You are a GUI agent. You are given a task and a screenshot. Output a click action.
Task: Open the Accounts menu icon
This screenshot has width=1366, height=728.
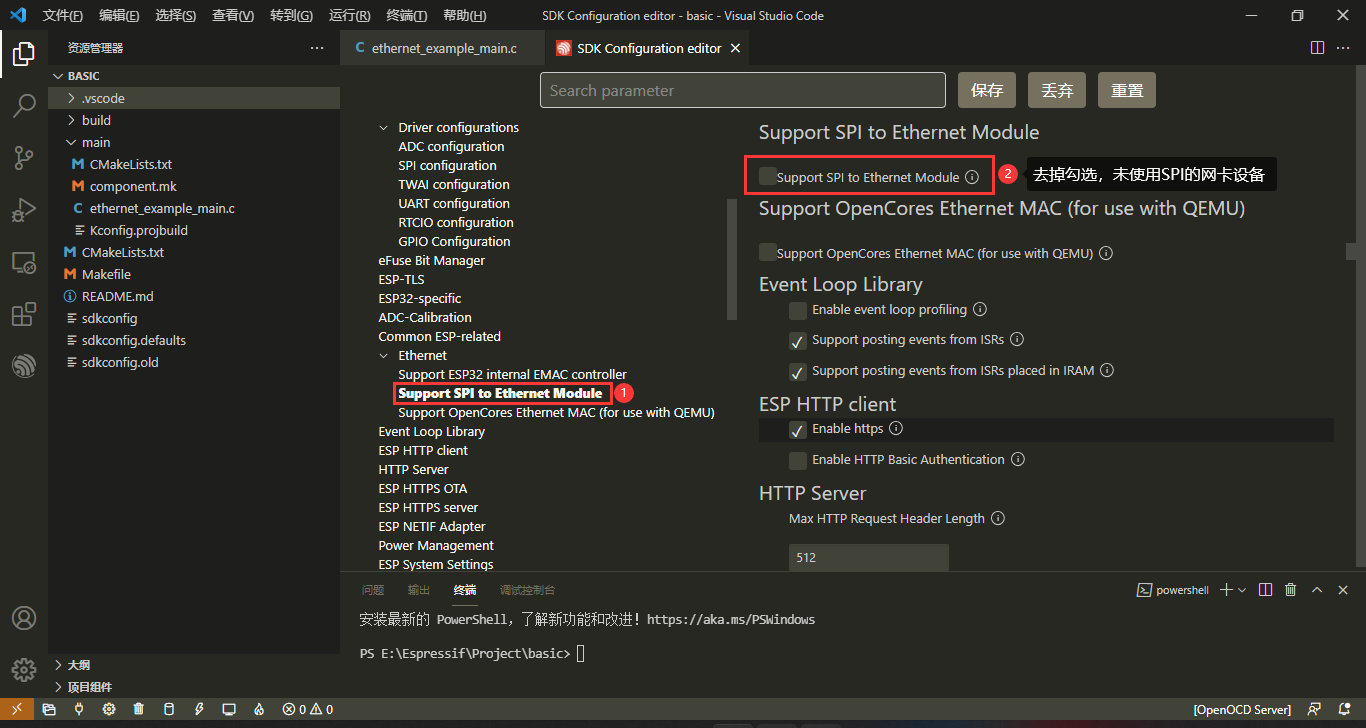tap(24, 618)
